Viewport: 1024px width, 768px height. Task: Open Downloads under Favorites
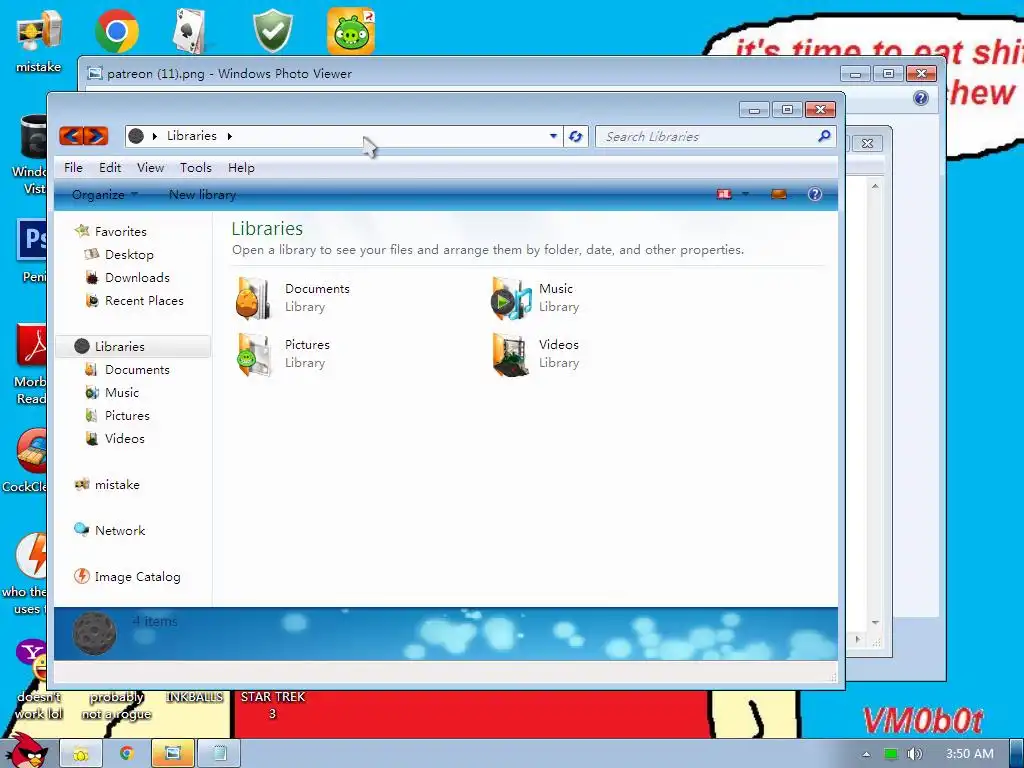tap(128, 278)
